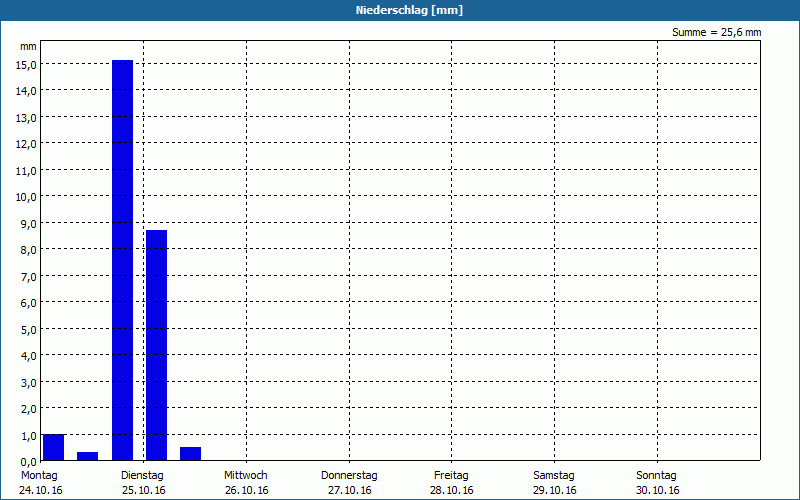
Task: Click the 'Freitag' axis label
Action: point(451,475)
